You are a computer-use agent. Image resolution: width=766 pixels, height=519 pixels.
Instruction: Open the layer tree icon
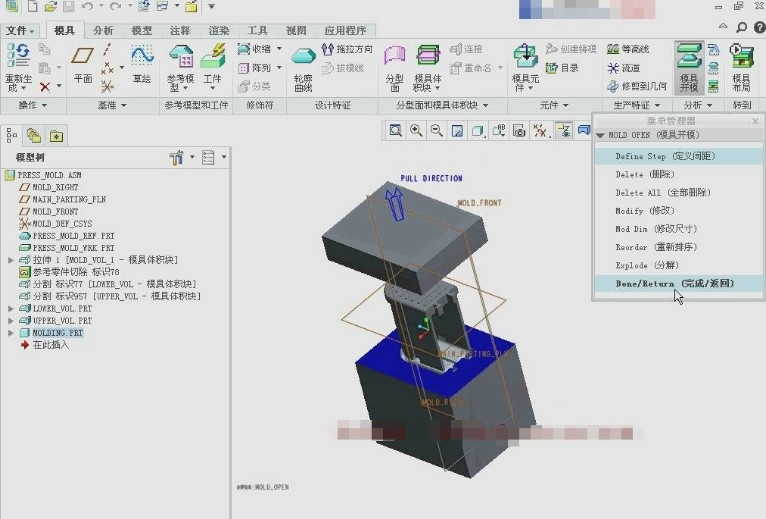pyautogui.click(x=34, y=135)
